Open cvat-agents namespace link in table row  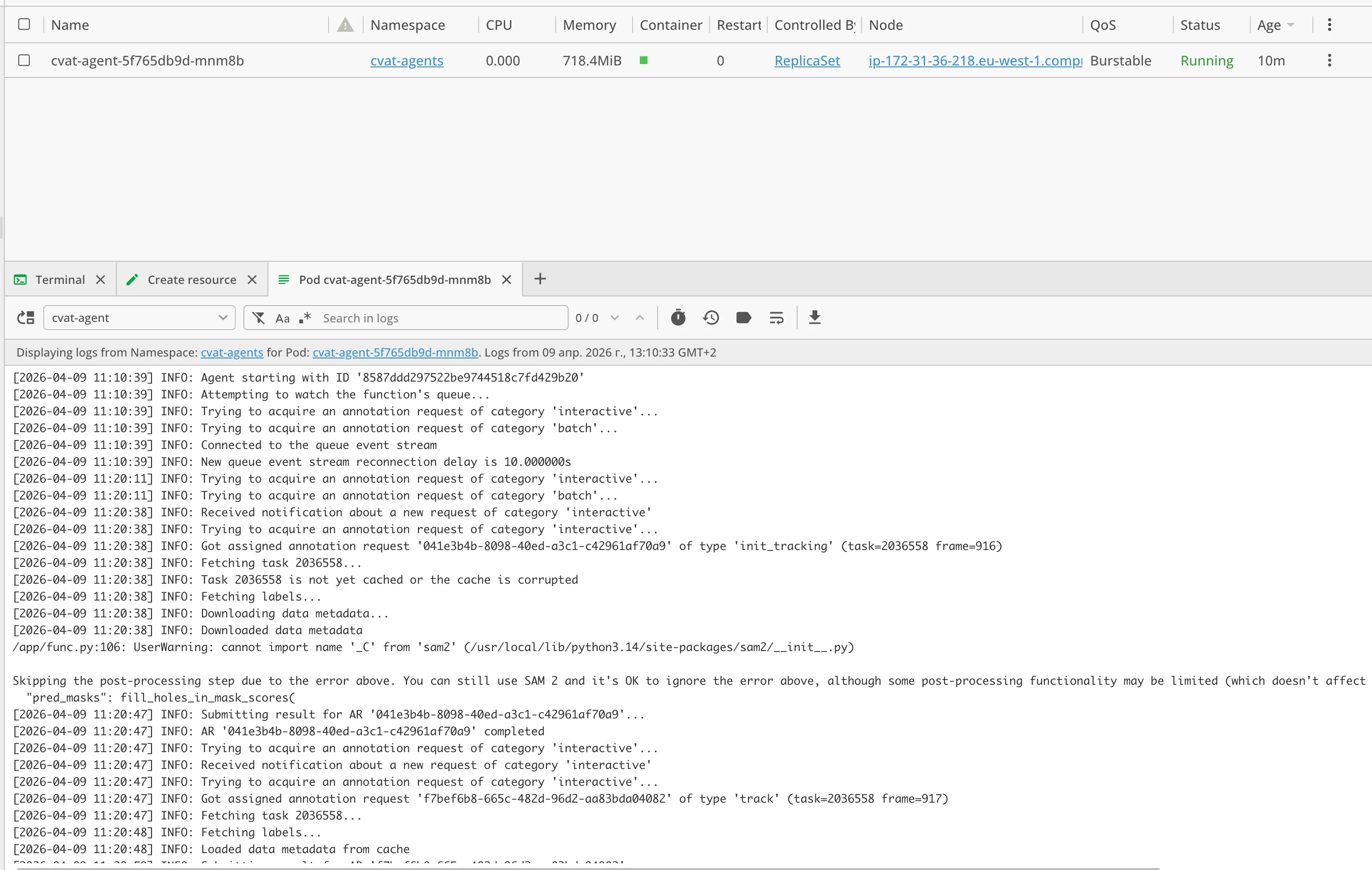[x=407, y=61]
